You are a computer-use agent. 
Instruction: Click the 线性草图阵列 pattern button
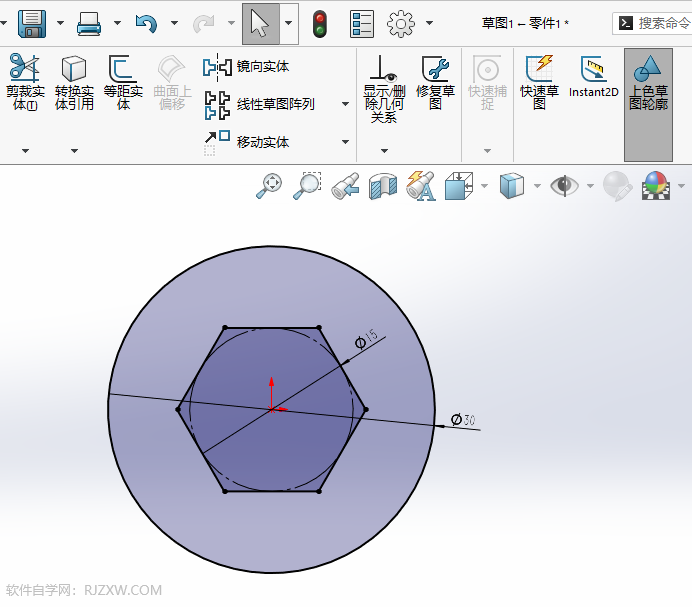tap(259, 105)
